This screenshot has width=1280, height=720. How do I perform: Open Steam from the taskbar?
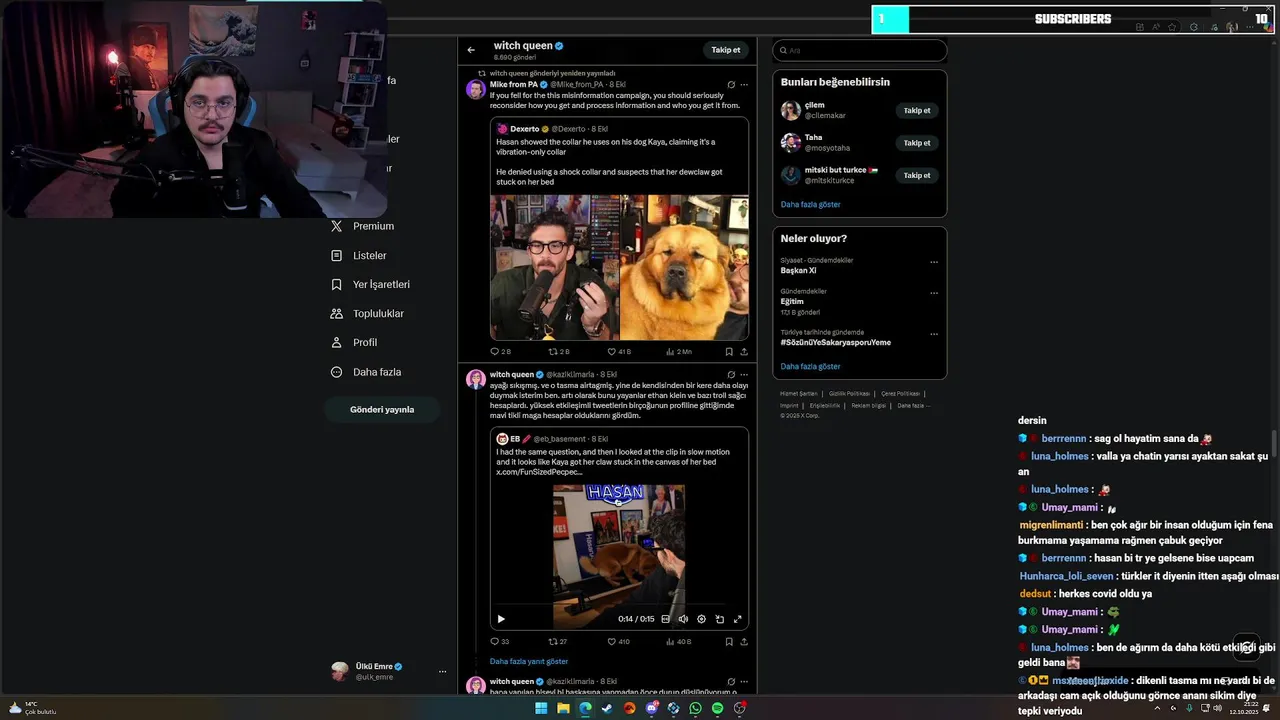pyautogui.click(x=607, y=708)
